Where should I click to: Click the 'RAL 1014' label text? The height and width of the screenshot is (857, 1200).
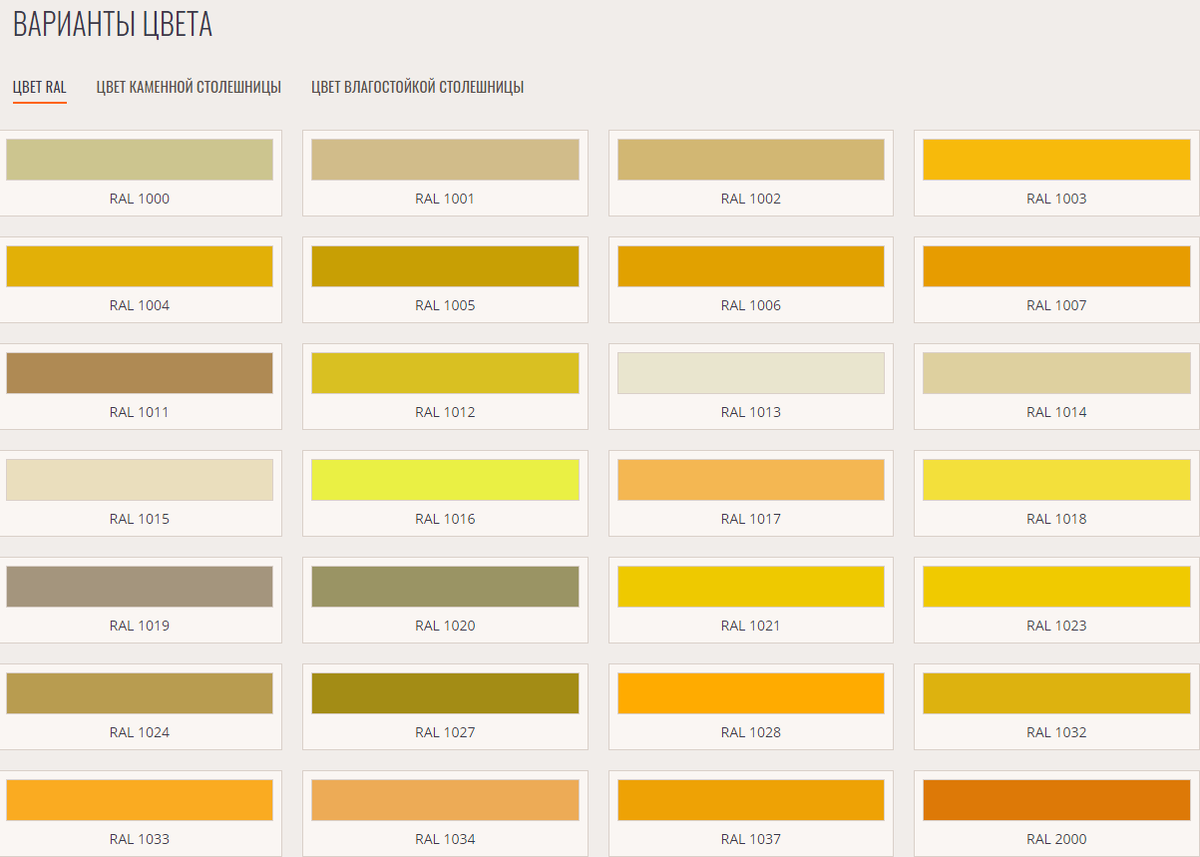(x=1057, y=412)
